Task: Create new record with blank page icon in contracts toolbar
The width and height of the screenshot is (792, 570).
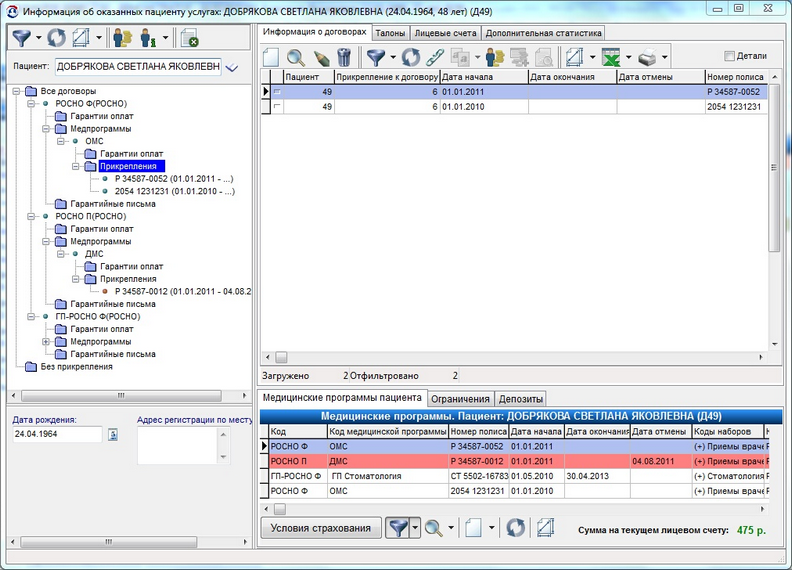Action: pyautogui.click(x=271, y=57)
